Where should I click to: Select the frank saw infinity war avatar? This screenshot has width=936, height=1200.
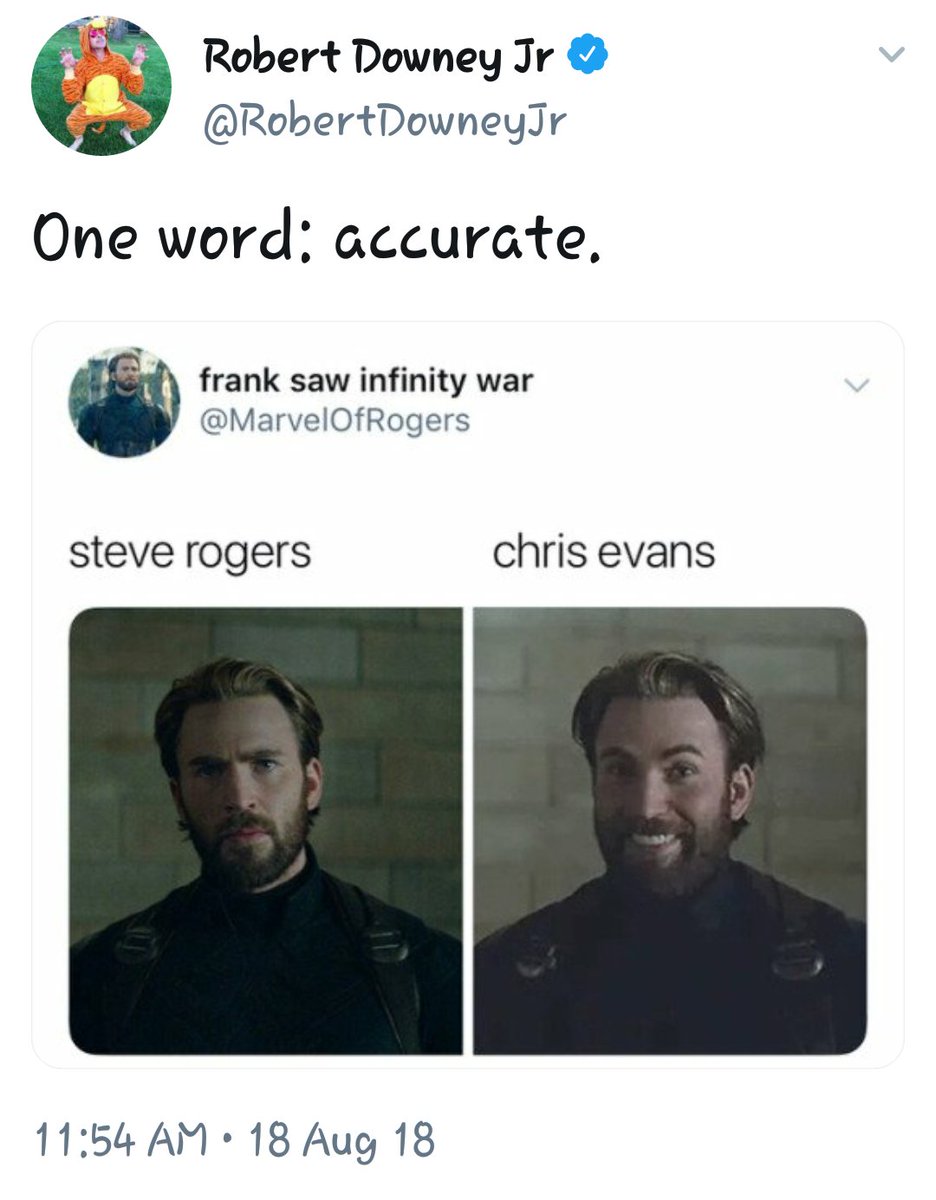click(125, 402)
